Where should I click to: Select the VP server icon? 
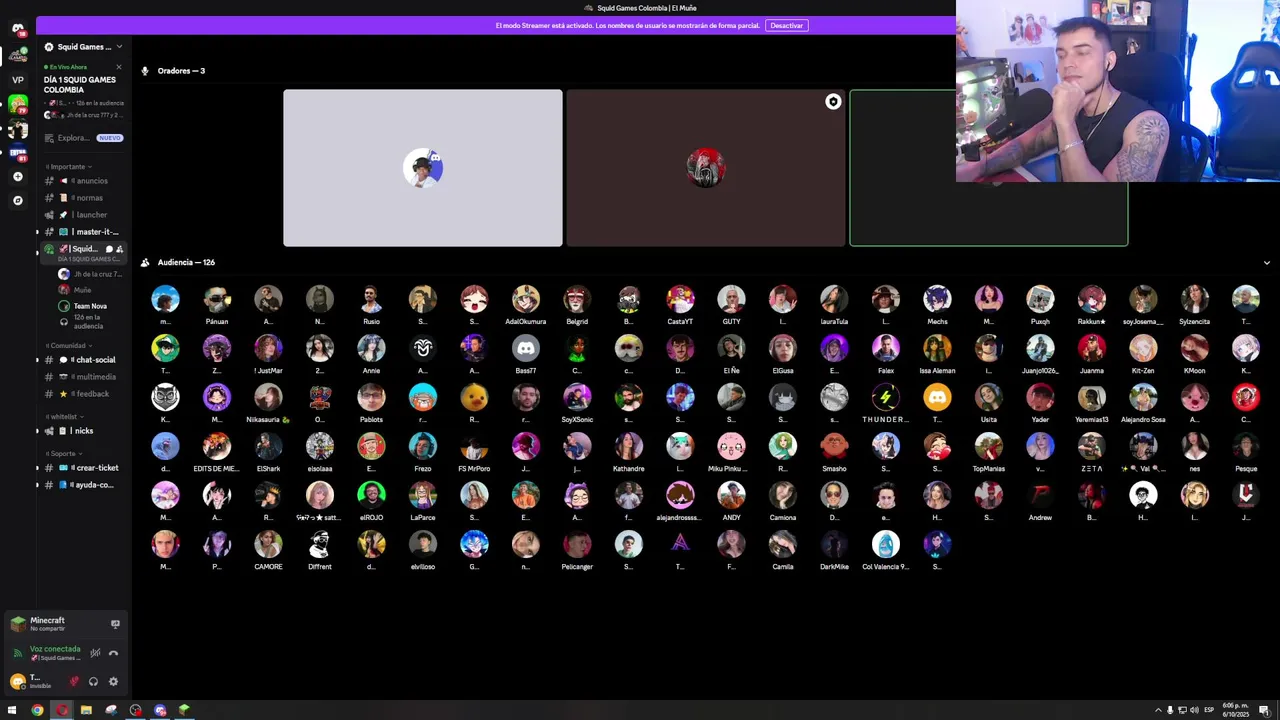17,80
